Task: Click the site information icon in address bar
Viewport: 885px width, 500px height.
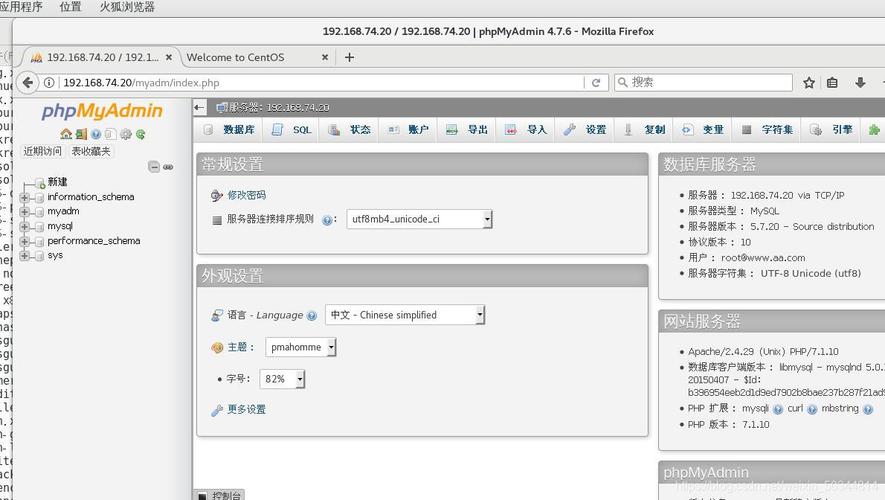Action: pos(49,83)
